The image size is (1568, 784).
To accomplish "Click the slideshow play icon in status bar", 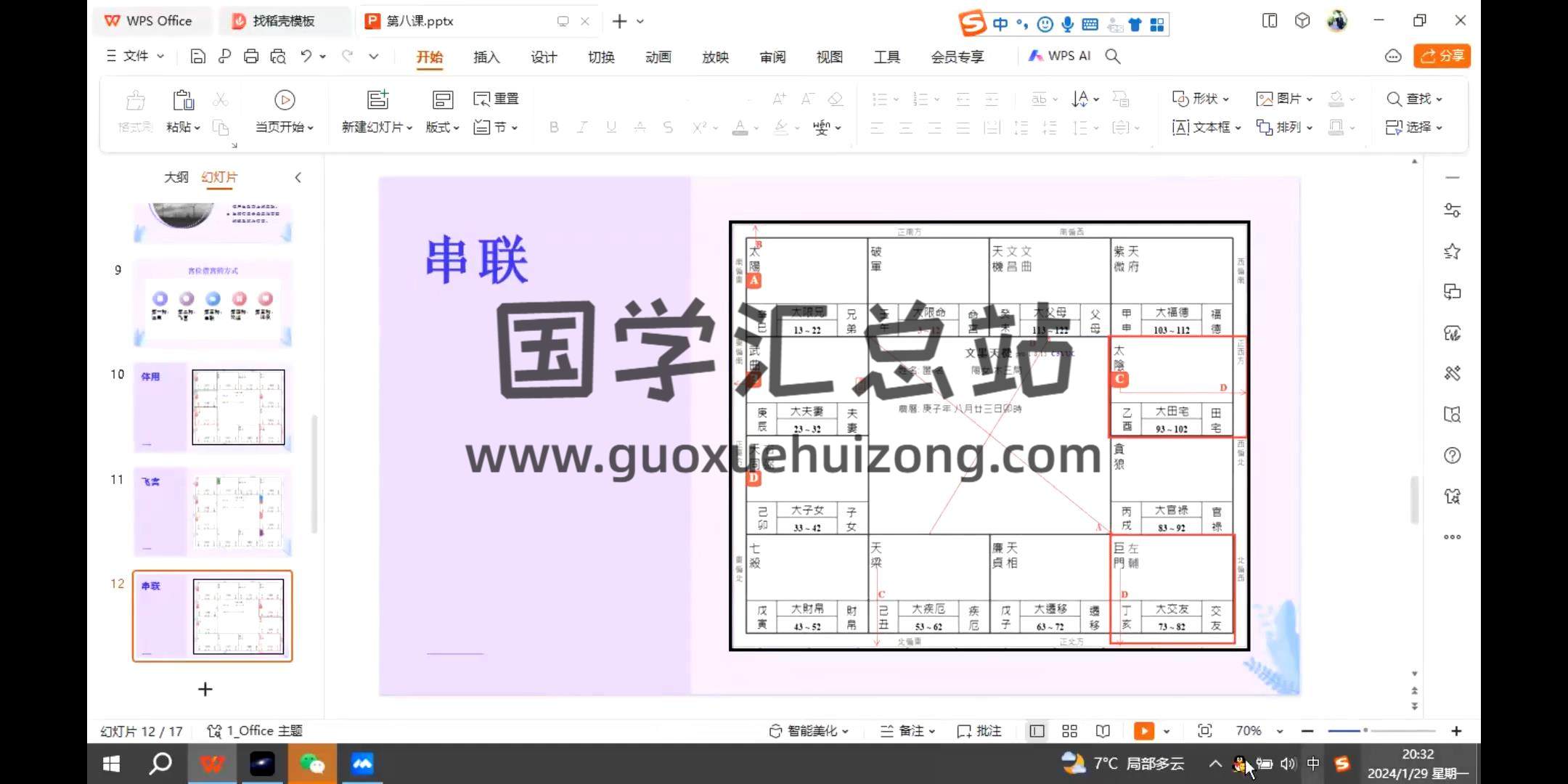I will [1143, 731].
